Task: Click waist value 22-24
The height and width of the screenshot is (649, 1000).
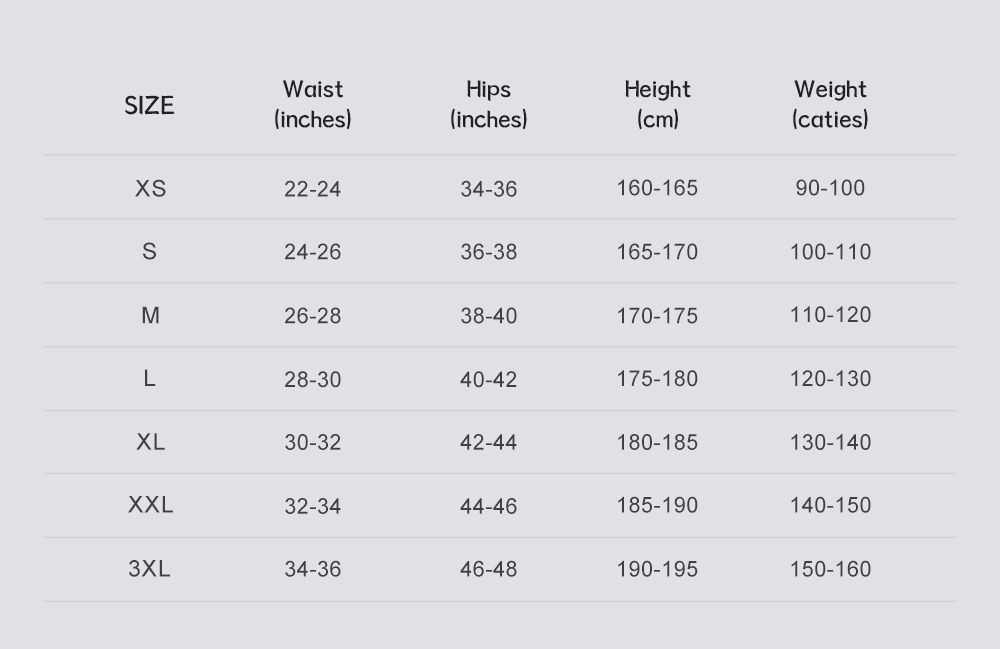Action: click(x=312, y=189)
